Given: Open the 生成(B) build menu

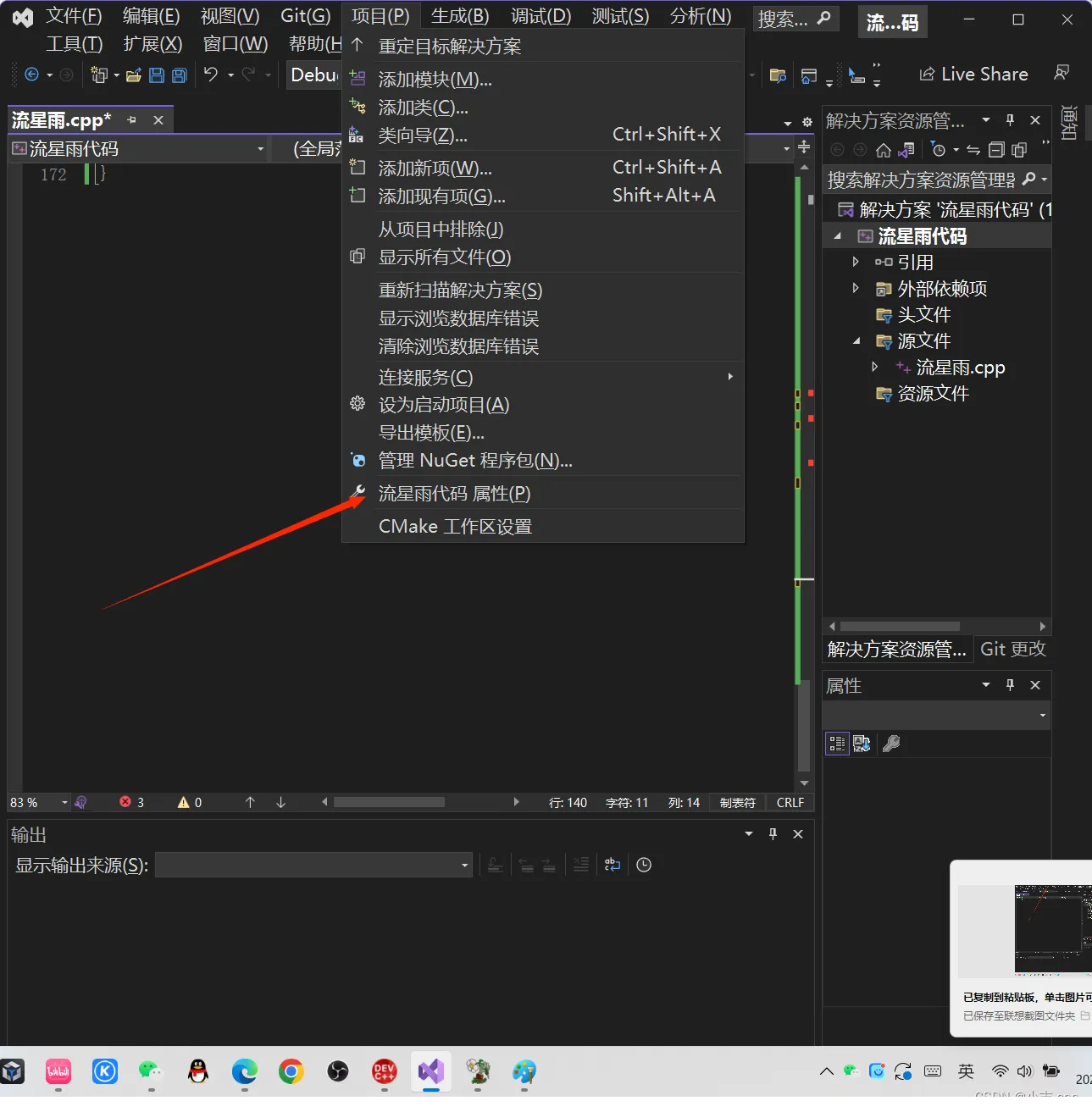Looking at the screenshot, I should coord(460,16).
